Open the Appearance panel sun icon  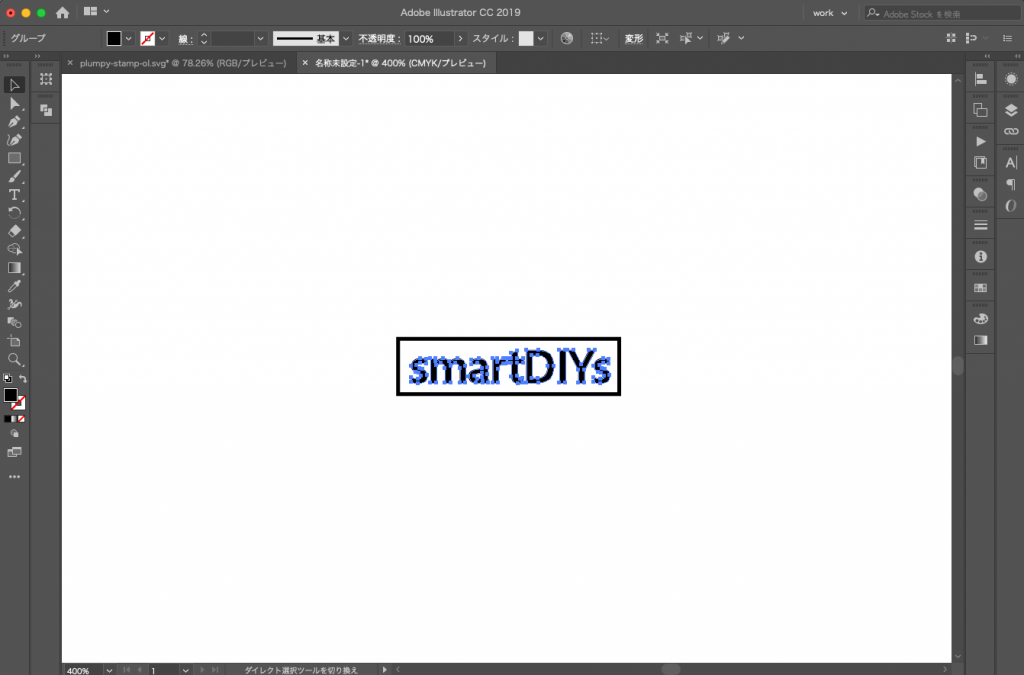pos(1011,79)
